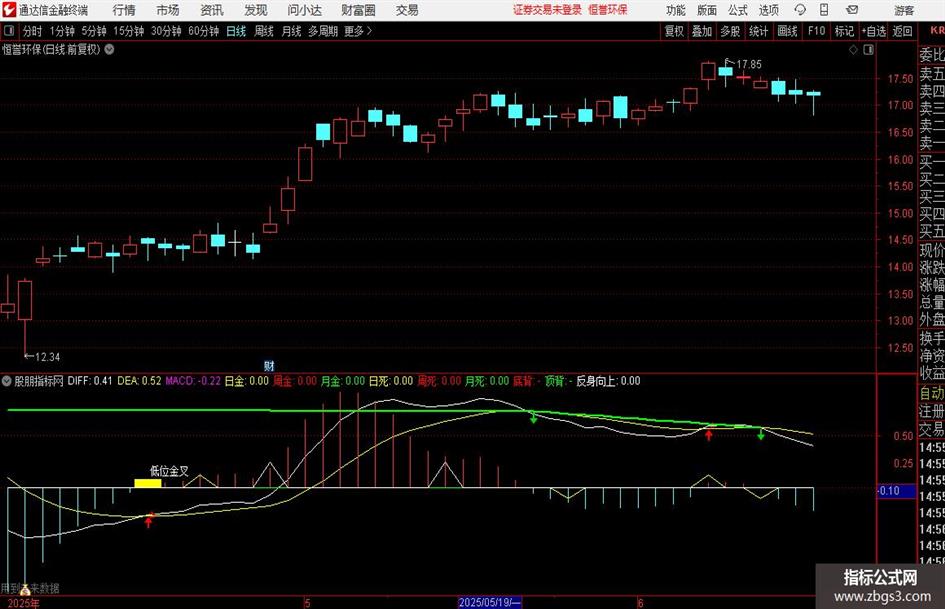Click the 复权 toolbar button
Image resolution: width=945 pixels, height=609 pixels.
point(674,31)
